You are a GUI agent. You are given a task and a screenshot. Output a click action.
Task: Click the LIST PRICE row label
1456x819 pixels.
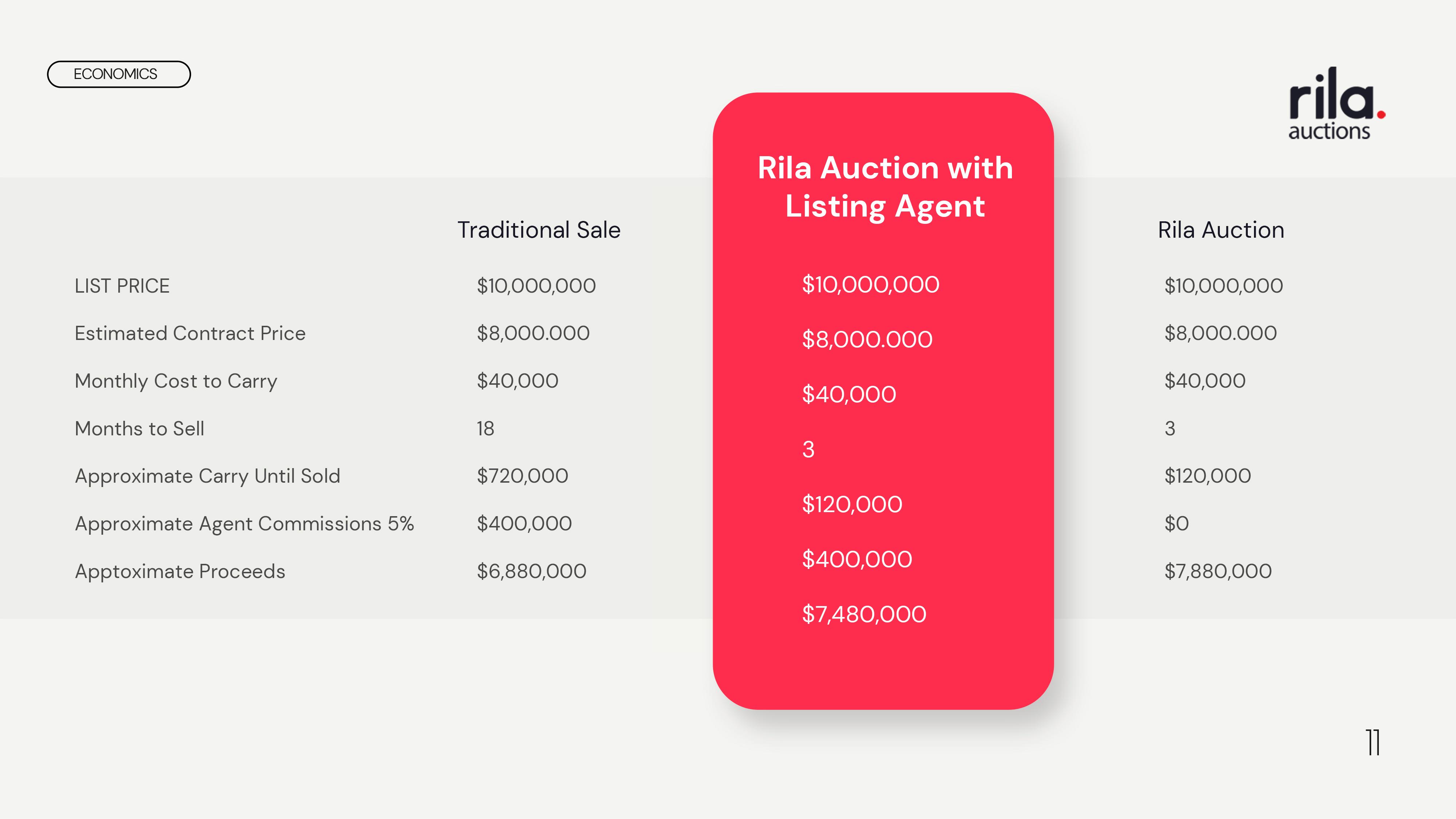[122, 286]
